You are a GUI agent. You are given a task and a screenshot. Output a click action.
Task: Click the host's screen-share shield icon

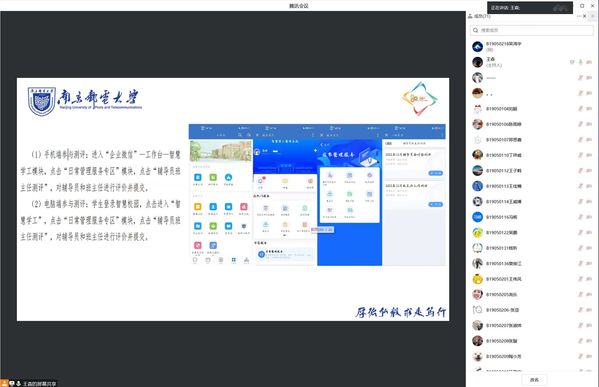[572, 62]
